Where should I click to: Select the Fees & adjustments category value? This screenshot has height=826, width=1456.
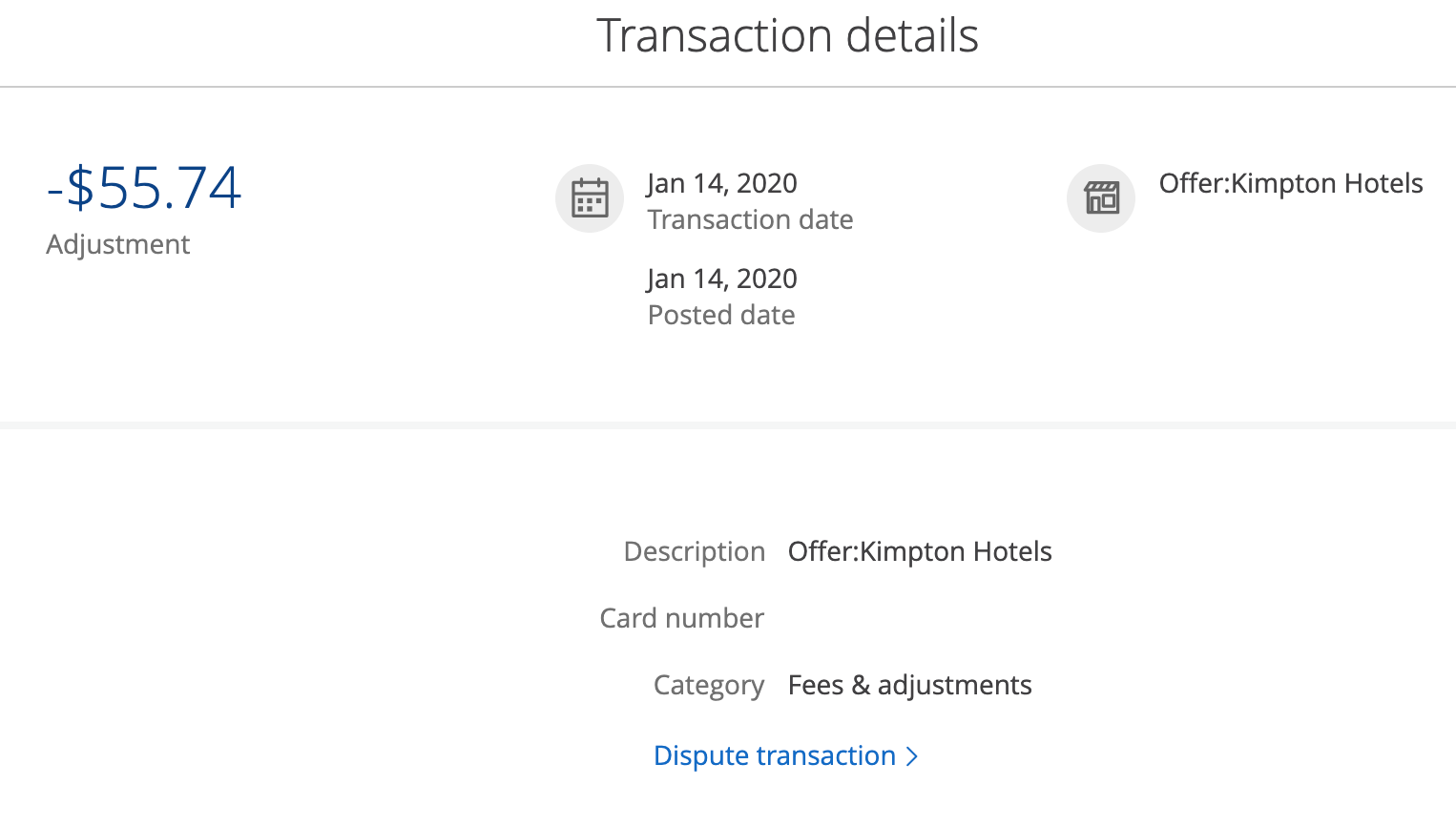(x=909, y=685)
